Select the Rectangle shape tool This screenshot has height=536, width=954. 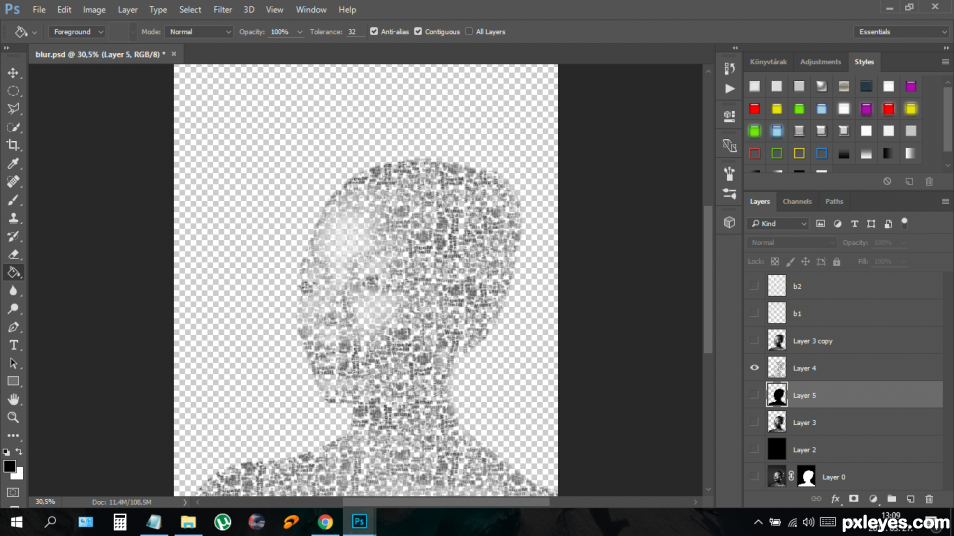[x=13, y=381]
